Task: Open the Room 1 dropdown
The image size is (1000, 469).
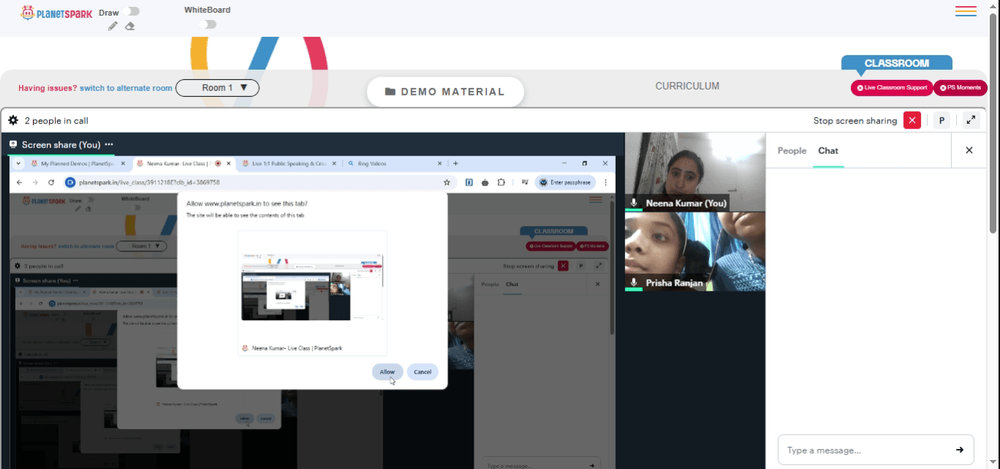Action: (x=217, y=88)
